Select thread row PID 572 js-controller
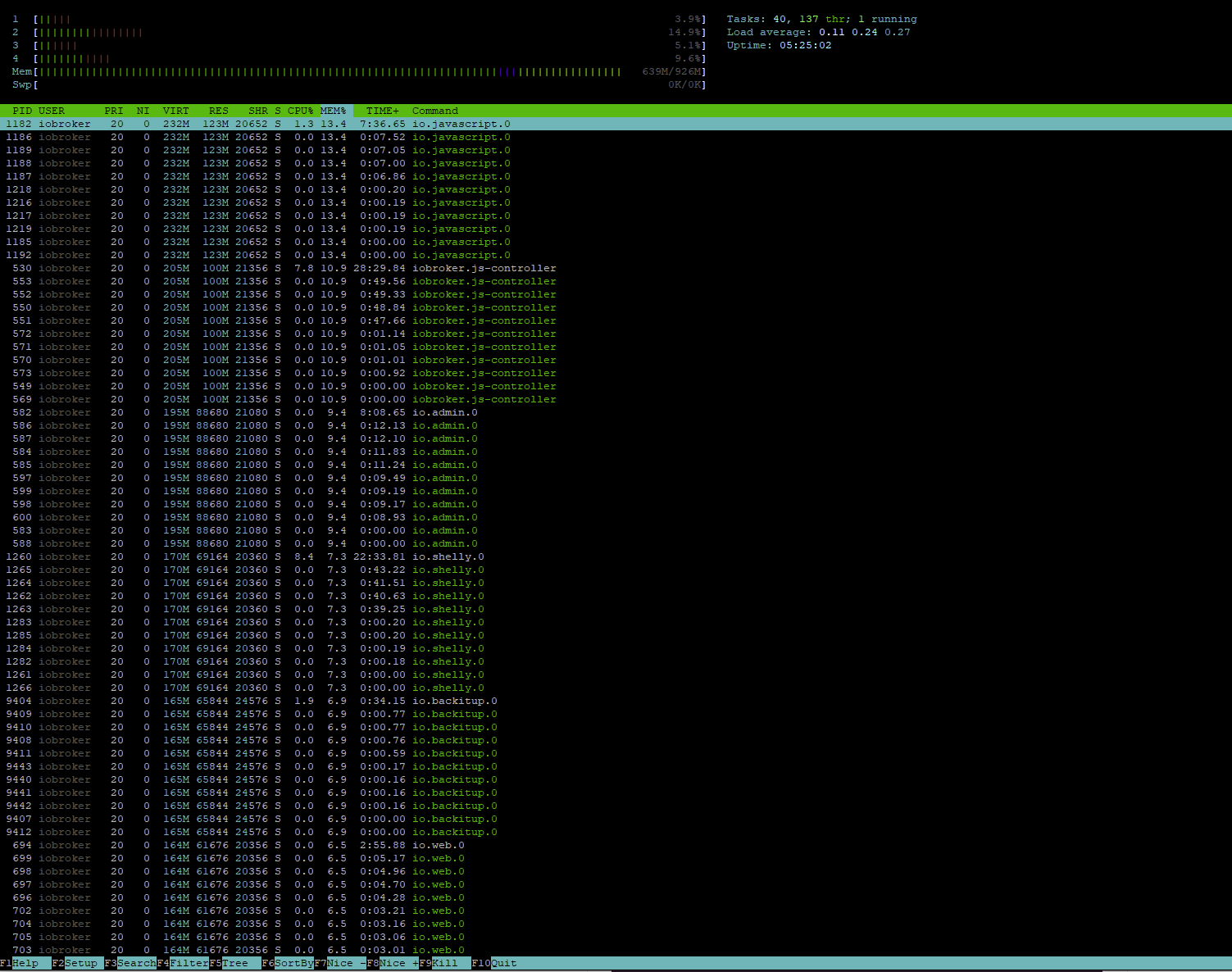This screenshot has height=972, width=1232. [616, 334]
